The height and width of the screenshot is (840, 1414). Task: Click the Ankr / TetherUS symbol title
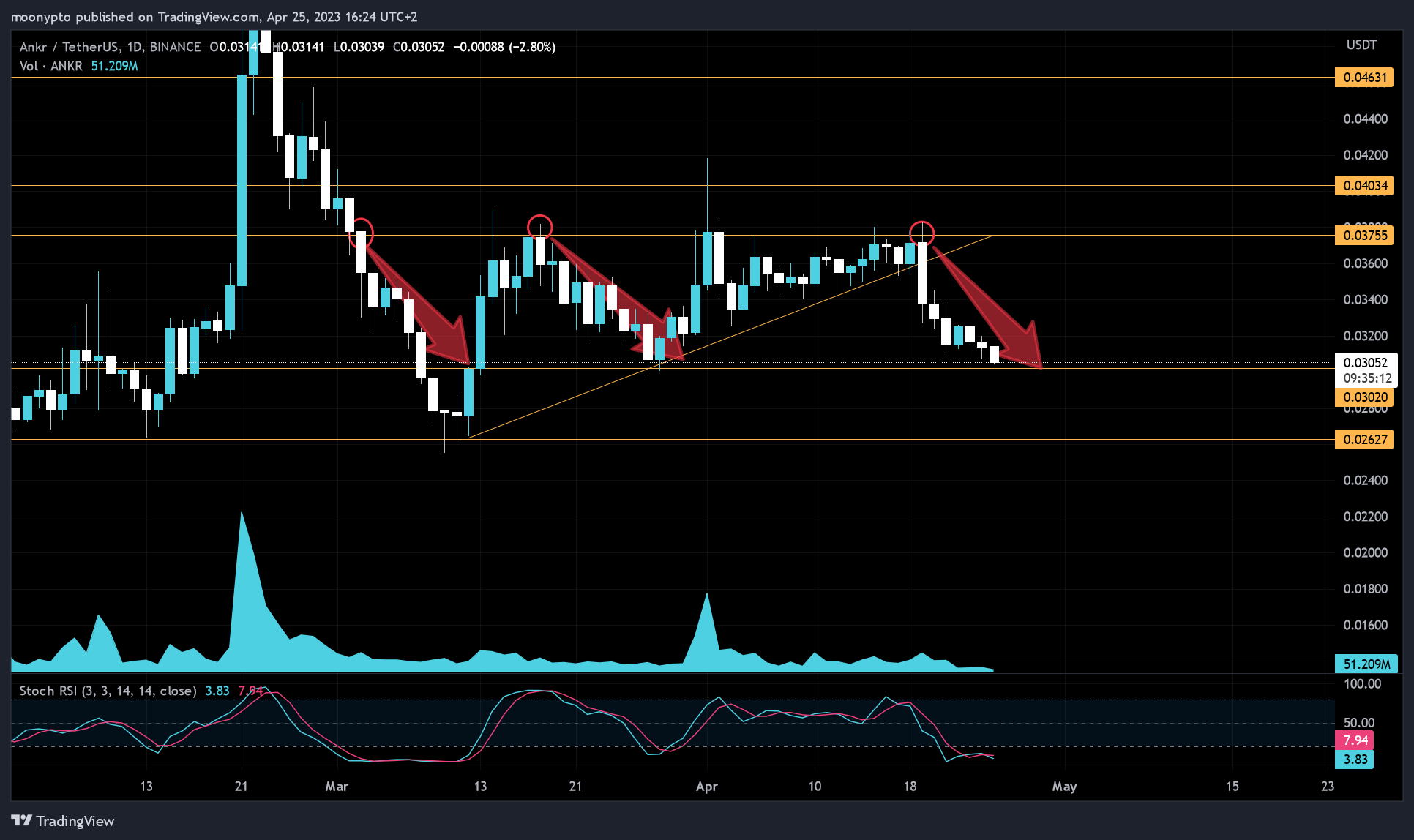[69, 47]
